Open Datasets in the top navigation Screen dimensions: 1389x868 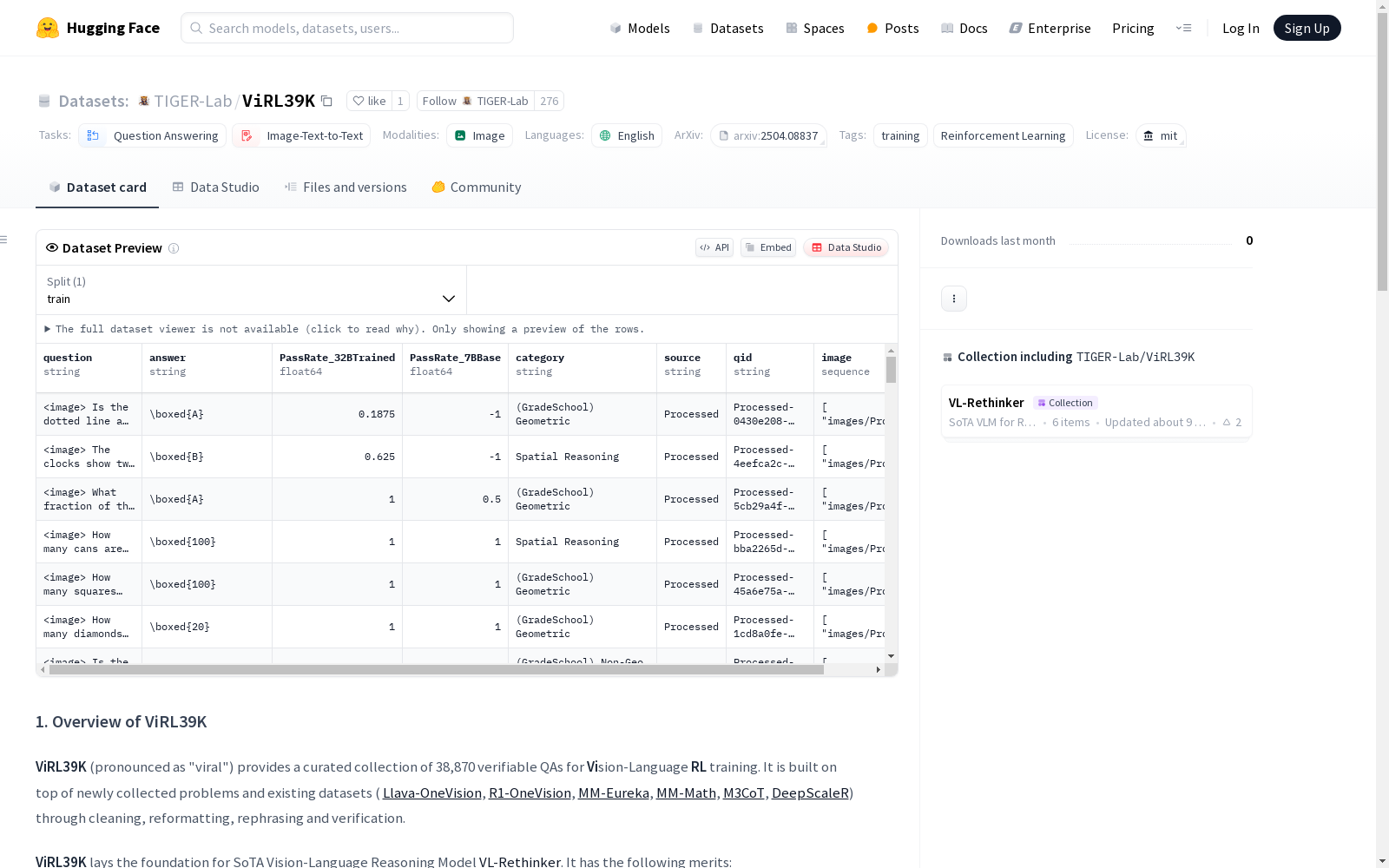[x=727, y=28]
